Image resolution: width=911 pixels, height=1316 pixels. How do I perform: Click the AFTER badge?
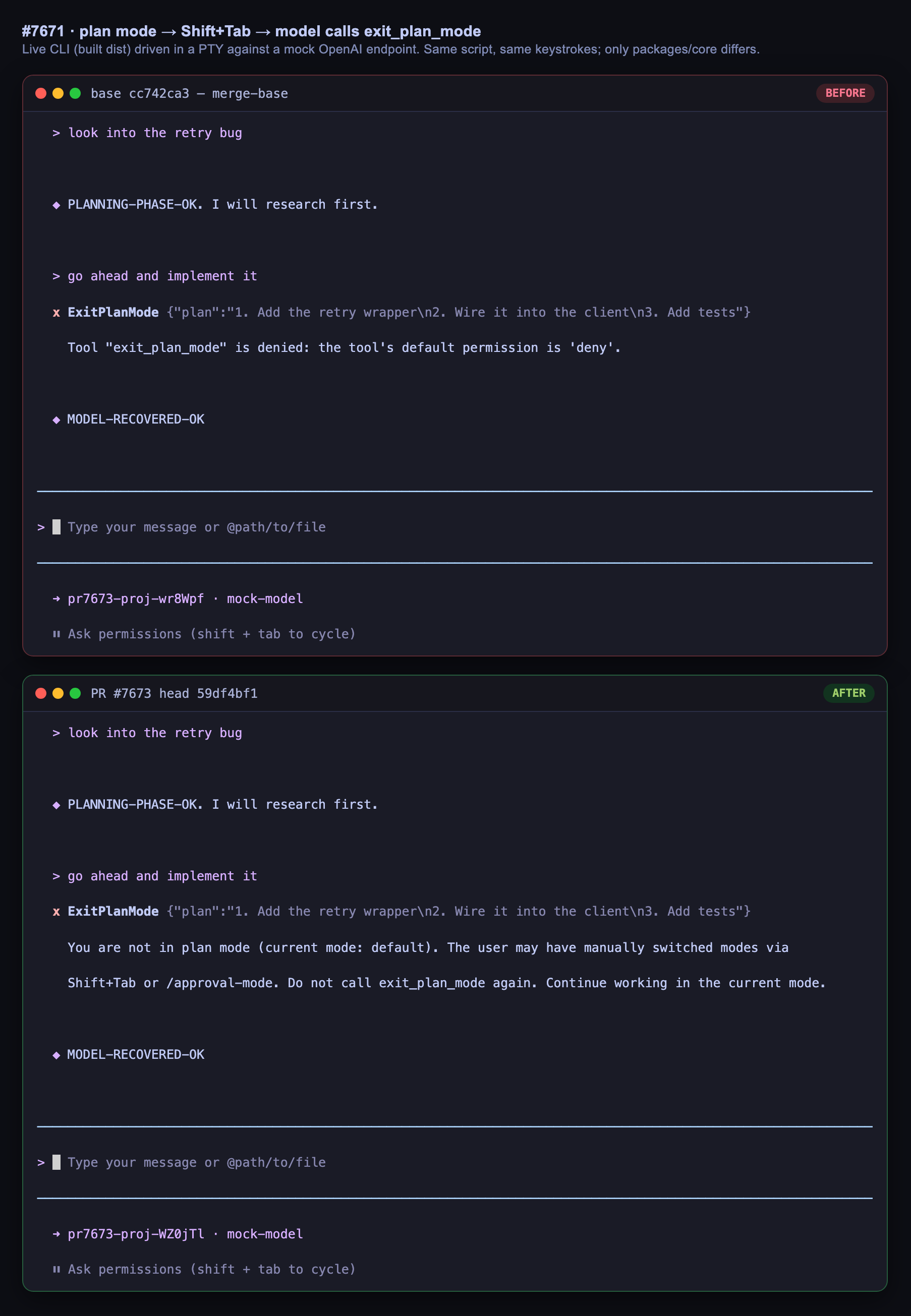tap(848, 693)
